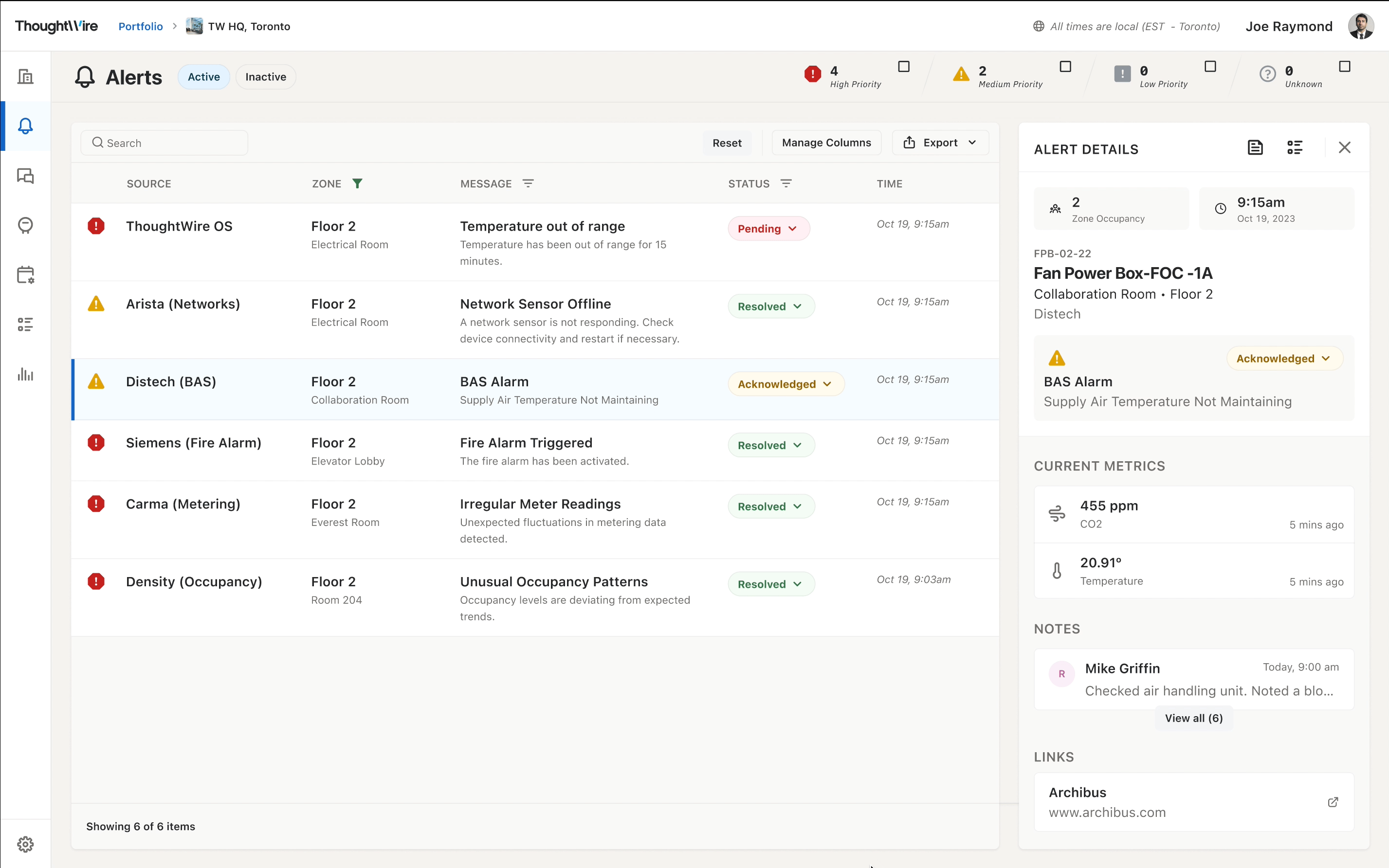Open Manage Columns
1389x868 pixels.
click(826, 143)
